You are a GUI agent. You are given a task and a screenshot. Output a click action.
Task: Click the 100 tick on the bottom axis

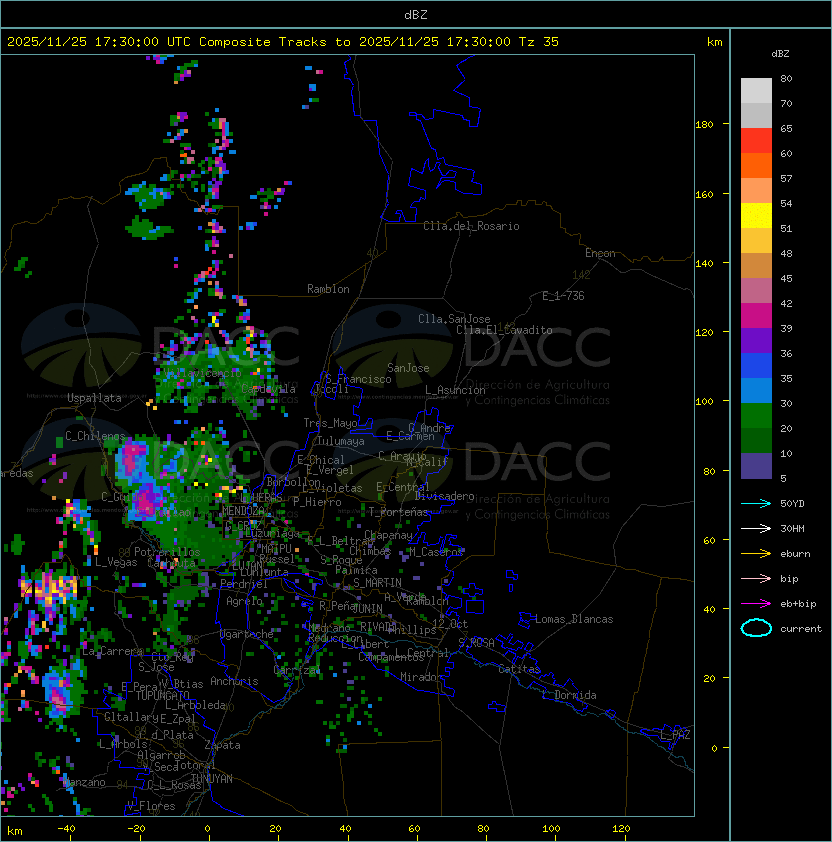pyautogui.click(x=551, y=829)
